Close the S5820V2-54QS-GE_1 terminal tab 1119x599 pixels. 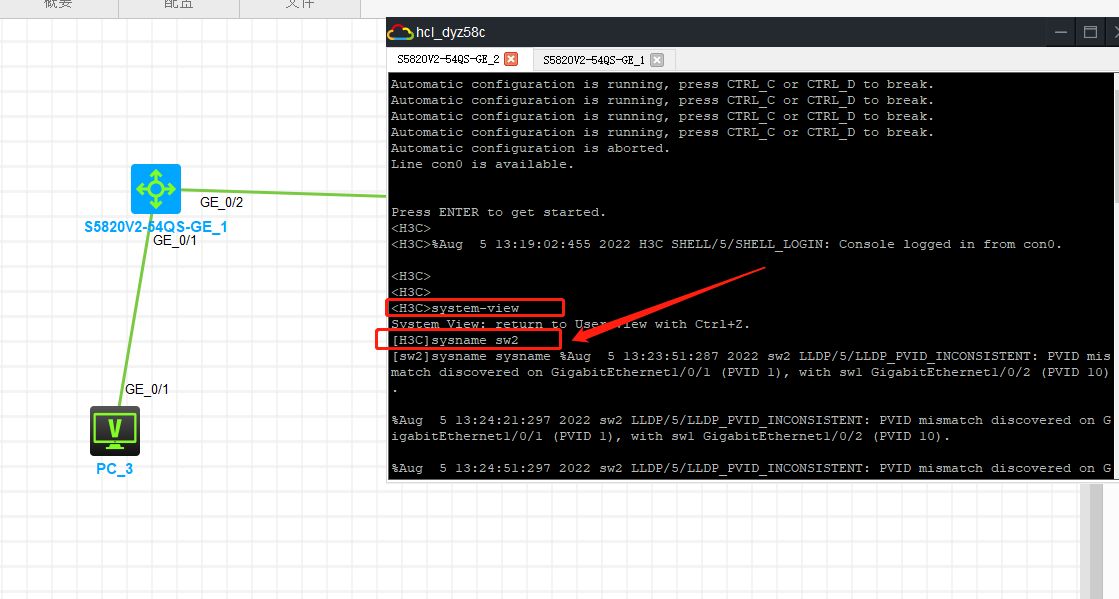pyautogui.click(x=657, y=60)
